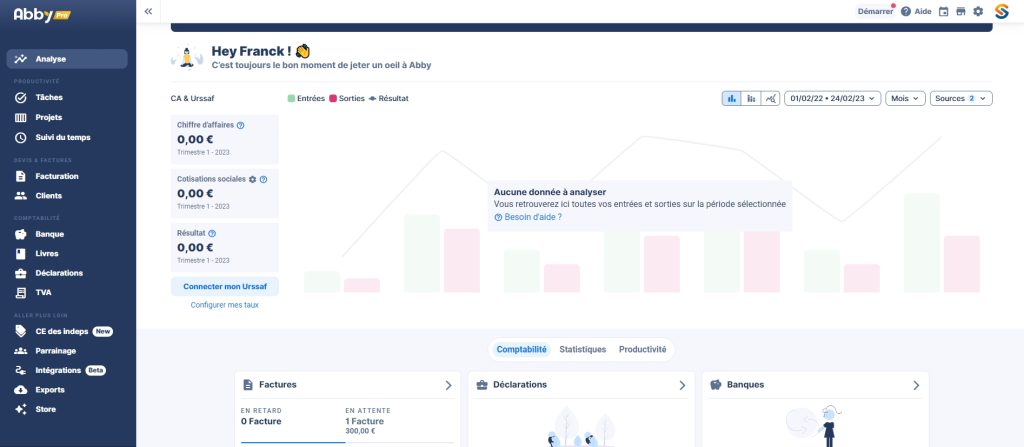Expand the Déclarations card chevron

[682, 386]
